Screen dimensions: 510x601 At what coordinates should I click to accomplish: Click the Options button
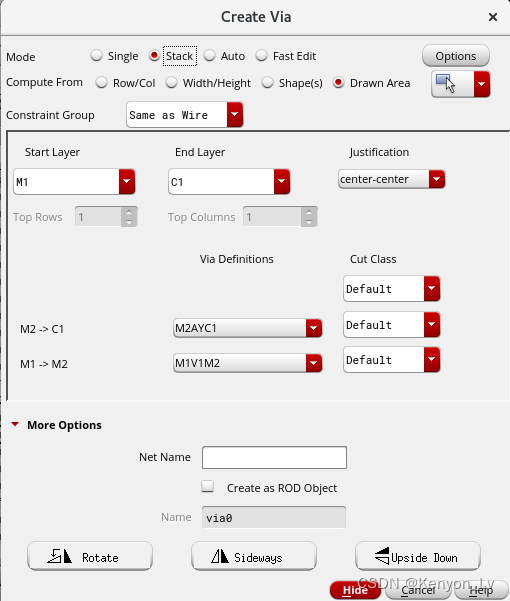[456, 56]
